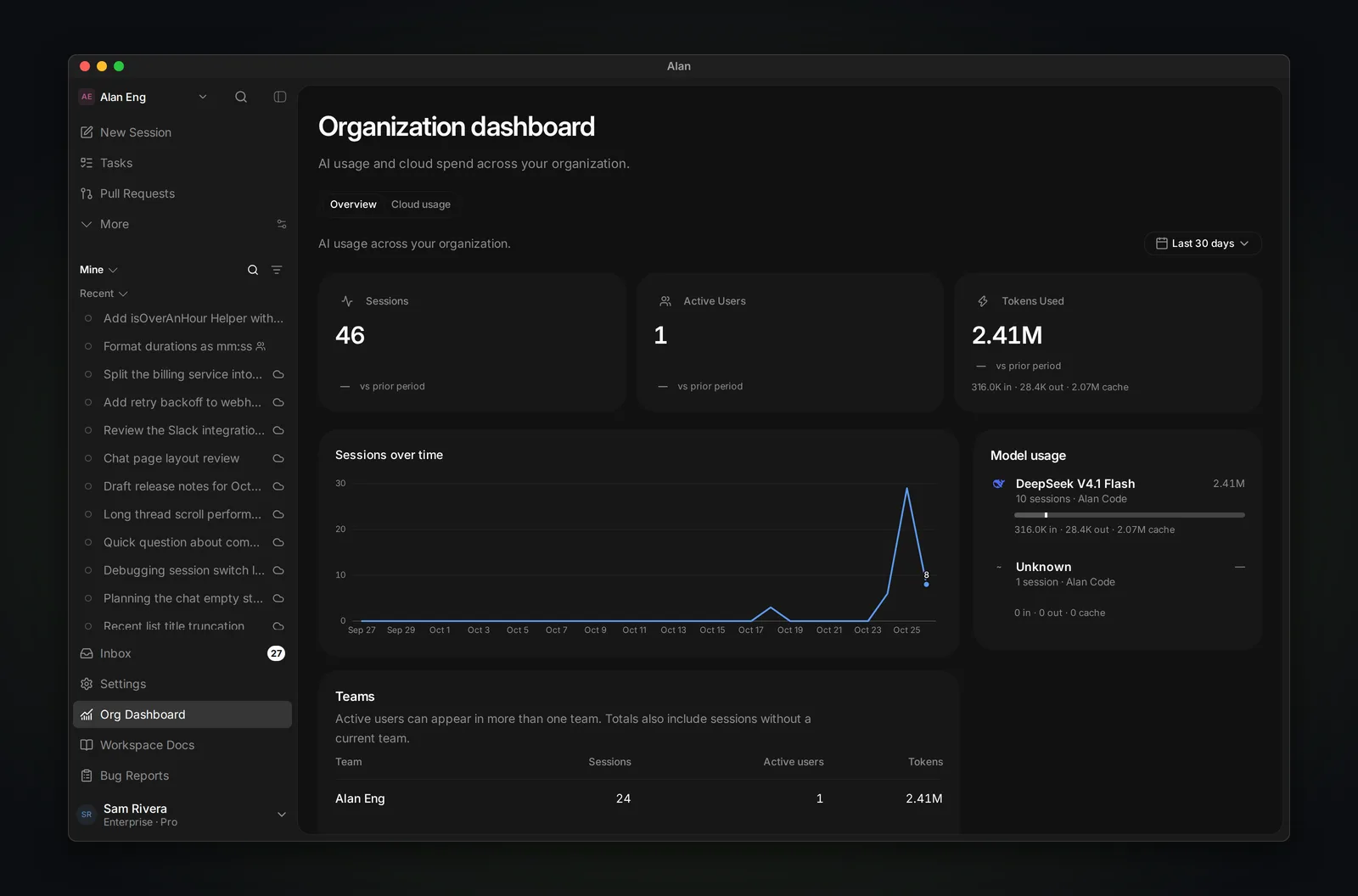
Task: Open session Quick question about com...
Action: [x=182, y=542]
